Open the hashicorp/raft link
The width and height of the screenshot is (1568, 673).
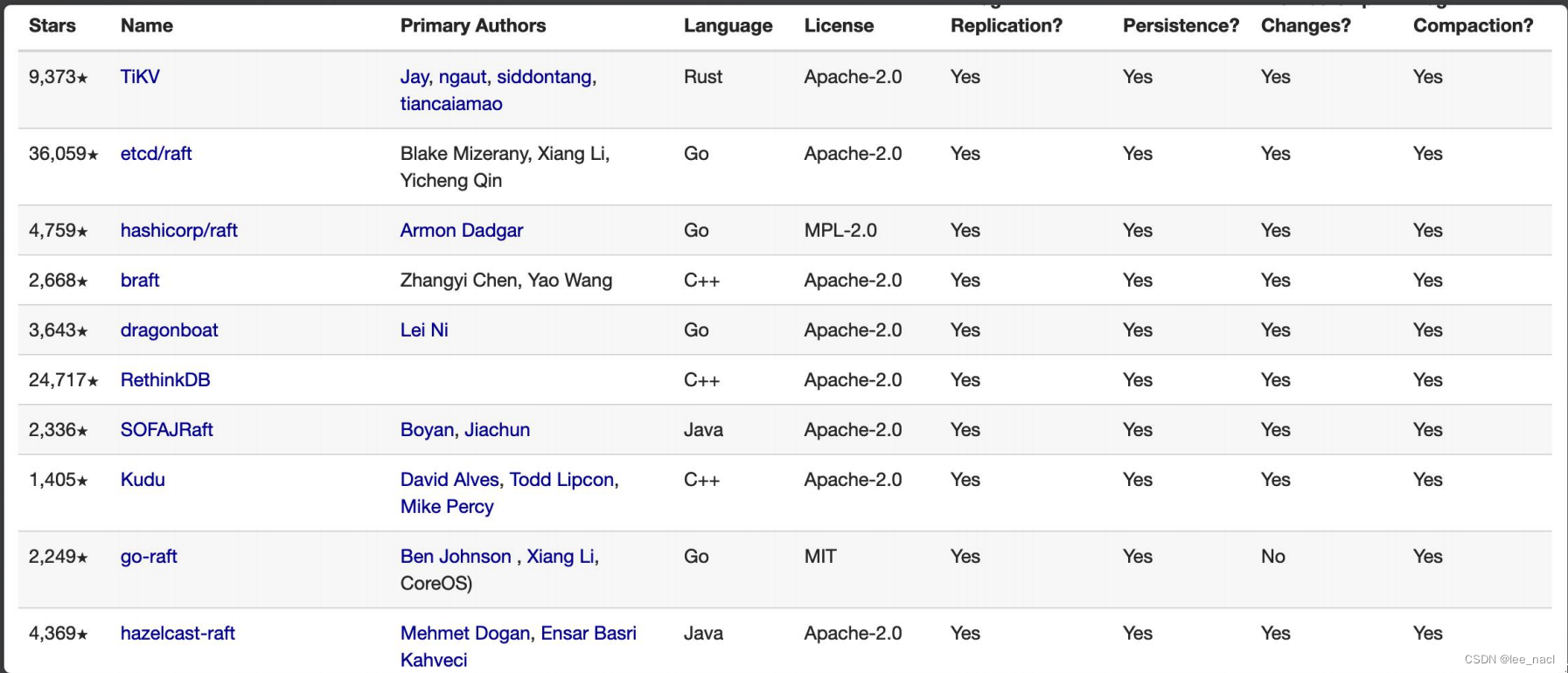coord(178,231)
